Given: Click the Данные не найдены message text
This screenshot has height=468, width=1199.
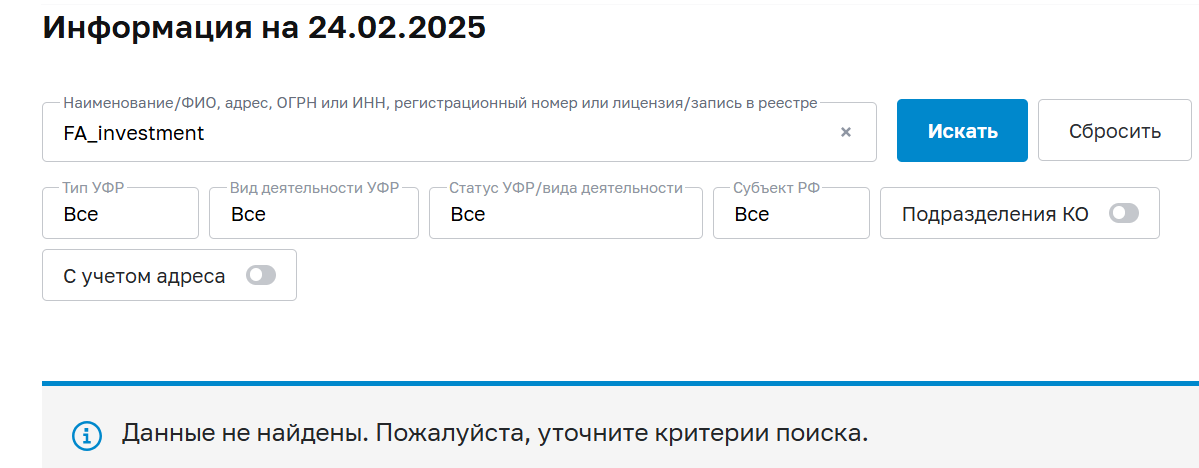Looking at the screenshot, I should click(495, 434).
